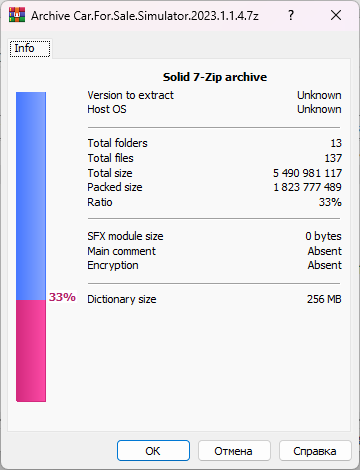This screenshot has width=360, height=470.
Task: Open help via the Справка button
Action: coord(315,451)
